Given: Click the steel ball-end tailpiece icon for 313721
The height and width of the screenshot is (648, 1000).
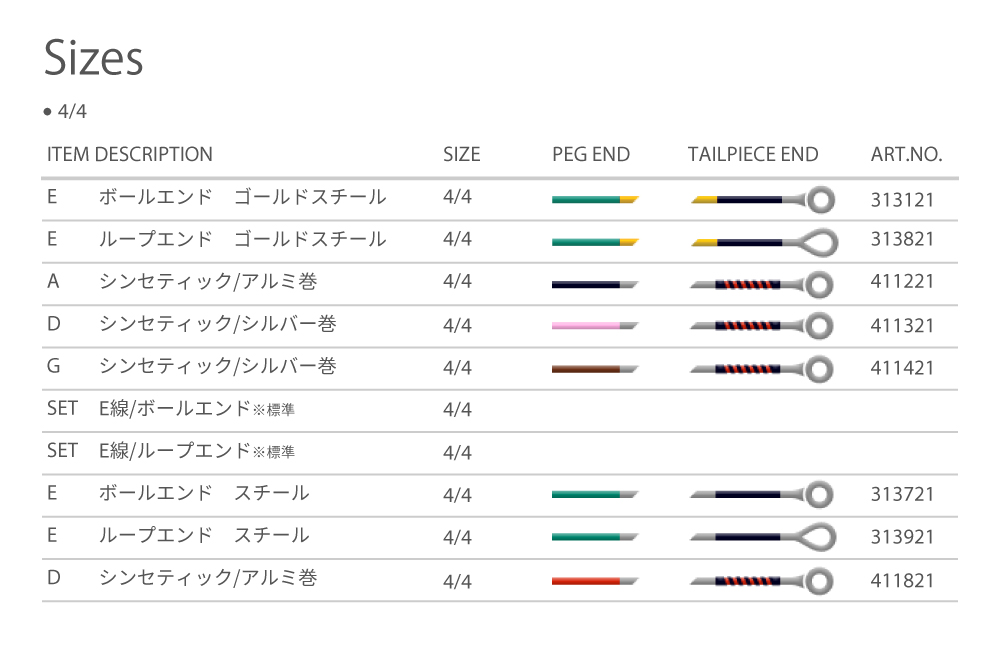Looking at the screenshot, I should click(x=763, y=495).
